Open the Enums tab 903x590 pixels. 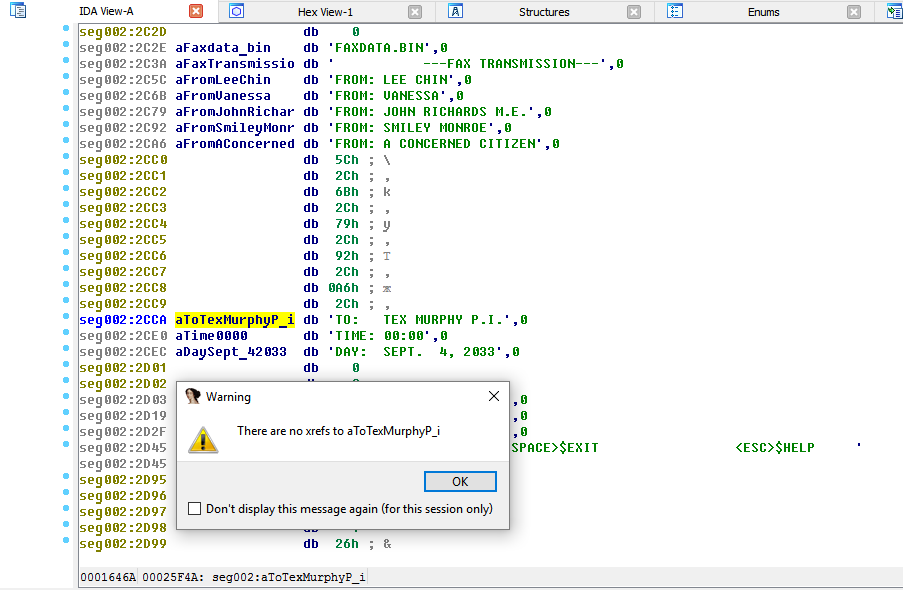pyautogui.click(x=763, y=12)
